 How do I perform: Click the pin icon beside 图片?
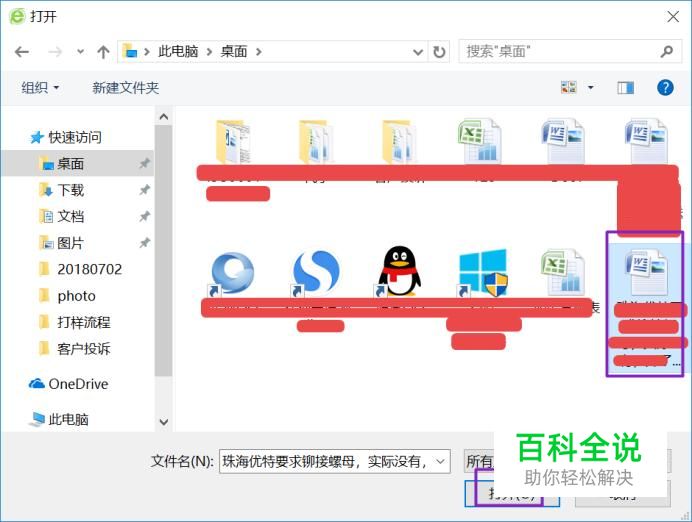pyautogui.click(x=144, y=243)
